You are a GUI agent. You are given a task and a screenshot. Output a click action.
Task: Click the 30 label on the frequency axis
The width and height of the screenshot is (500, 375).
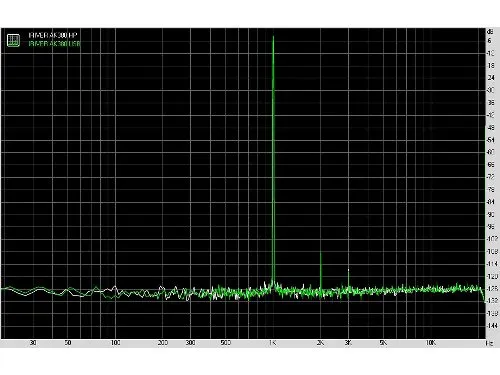coord(33,343)
